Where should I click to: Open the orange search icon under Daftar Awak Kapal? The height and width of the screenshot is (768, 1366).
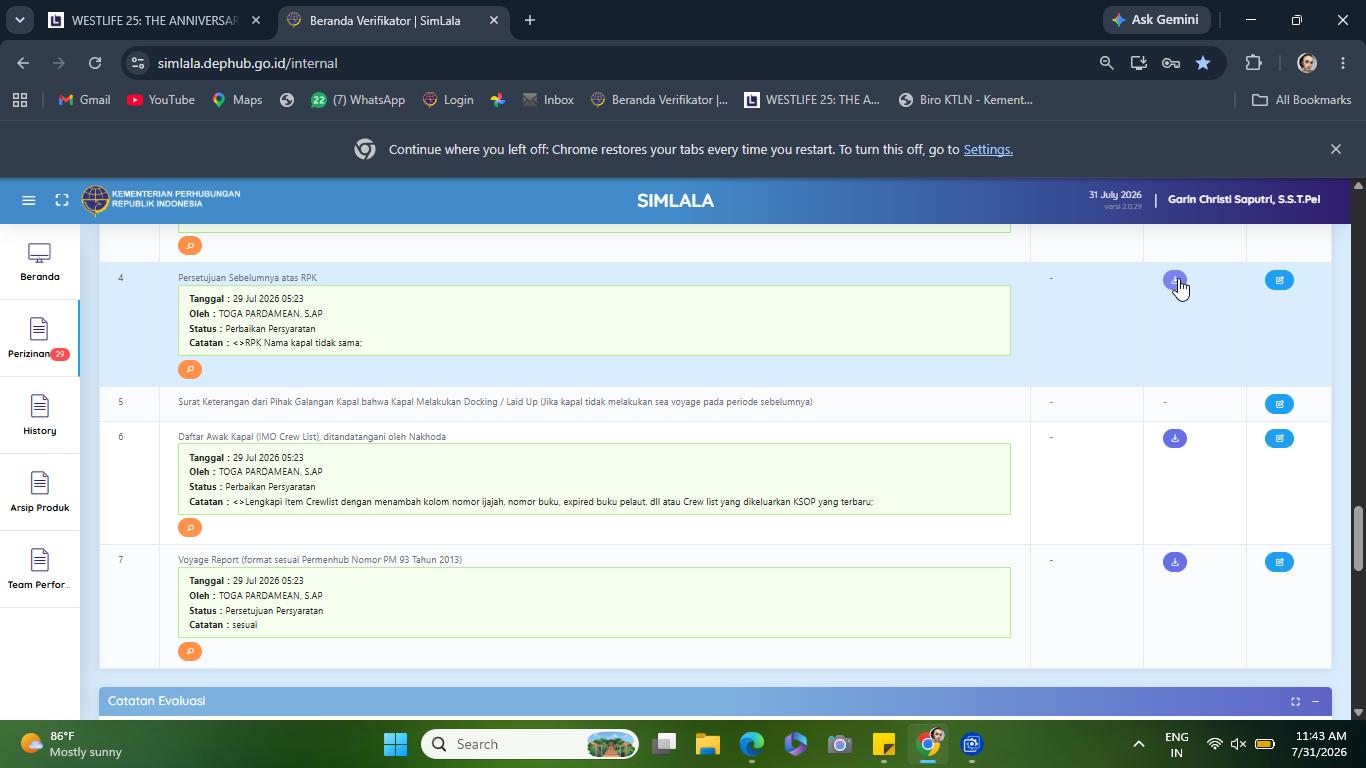(190, 527)
